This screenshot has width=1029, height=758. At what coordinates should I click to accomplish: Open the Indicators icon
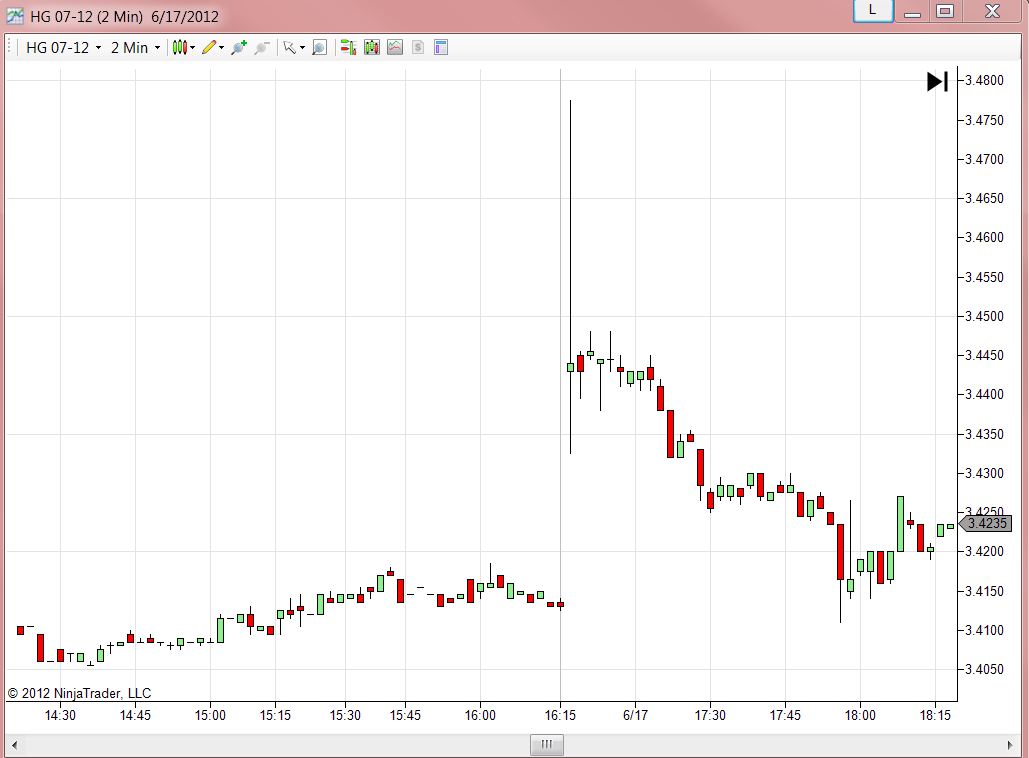click(x=394, y=47)
